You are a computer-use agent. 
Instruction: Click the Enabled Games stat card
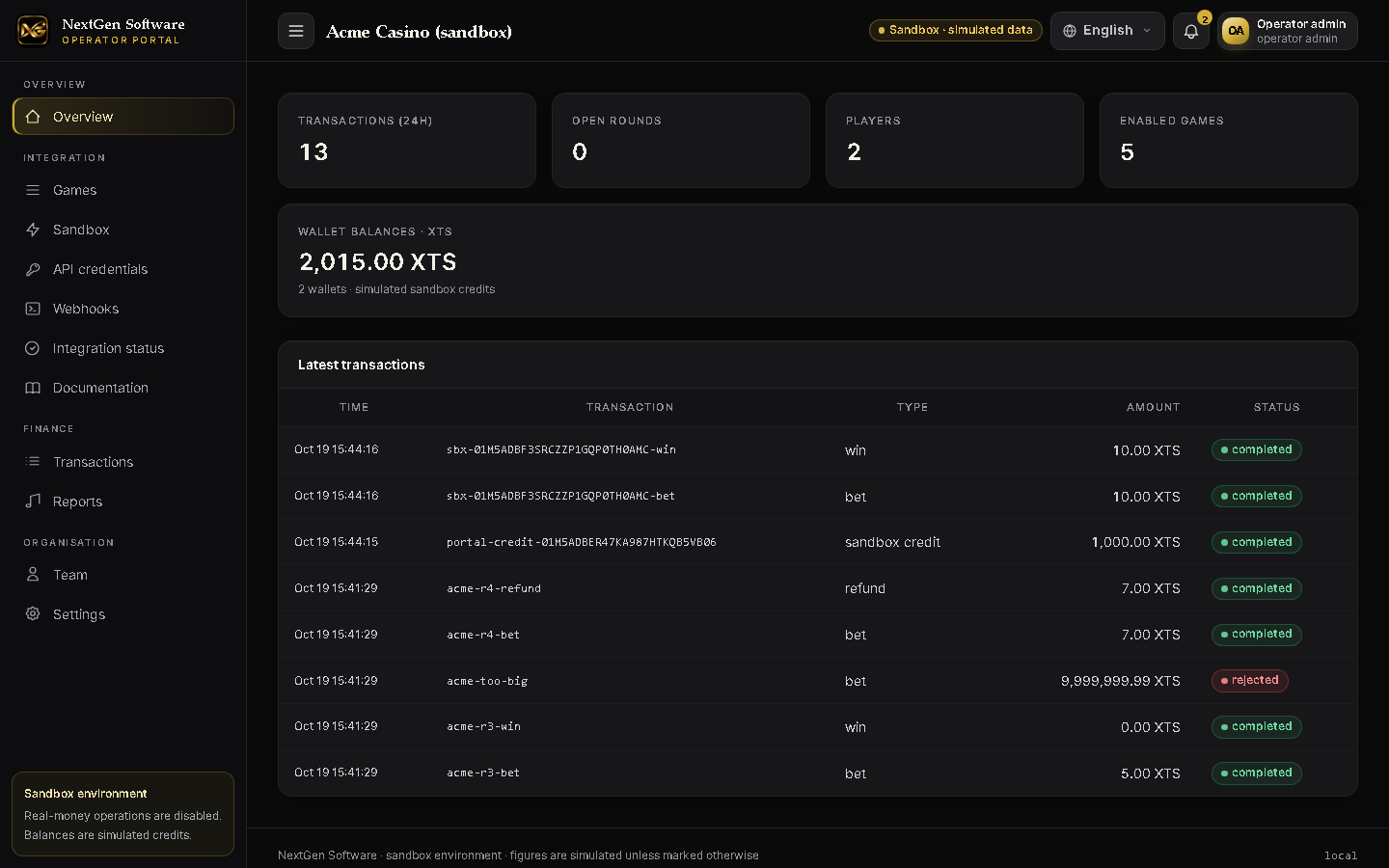1229,140
